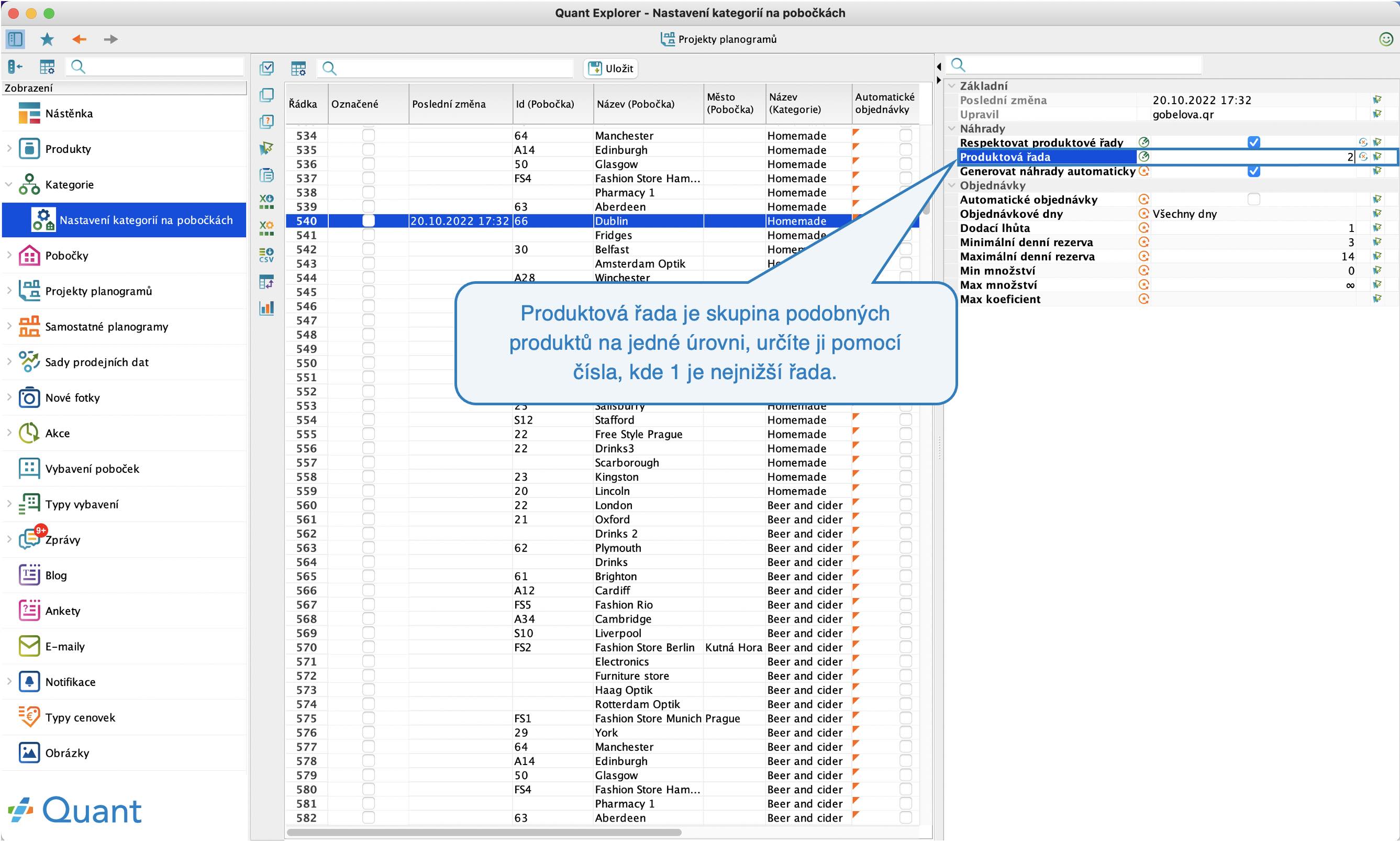The image size is (1400, 841).
Task: Toggle Generovat náhrady automaticky checkbox
Action: click(x=1253, y=171)
